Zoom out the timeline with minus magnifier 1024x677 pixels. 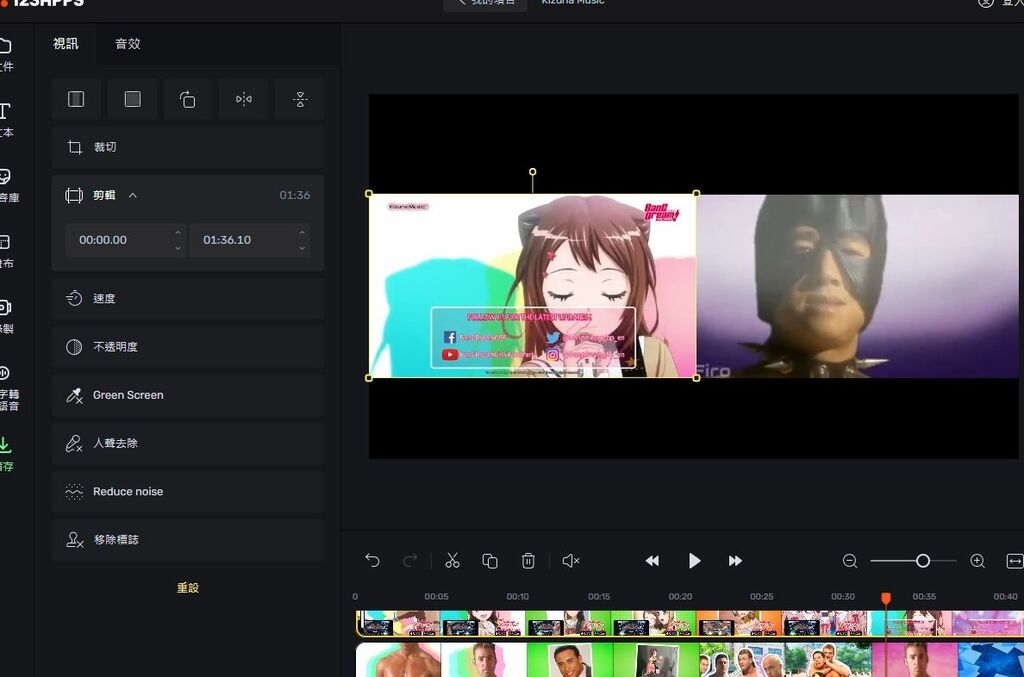click(x=850, y=561)
